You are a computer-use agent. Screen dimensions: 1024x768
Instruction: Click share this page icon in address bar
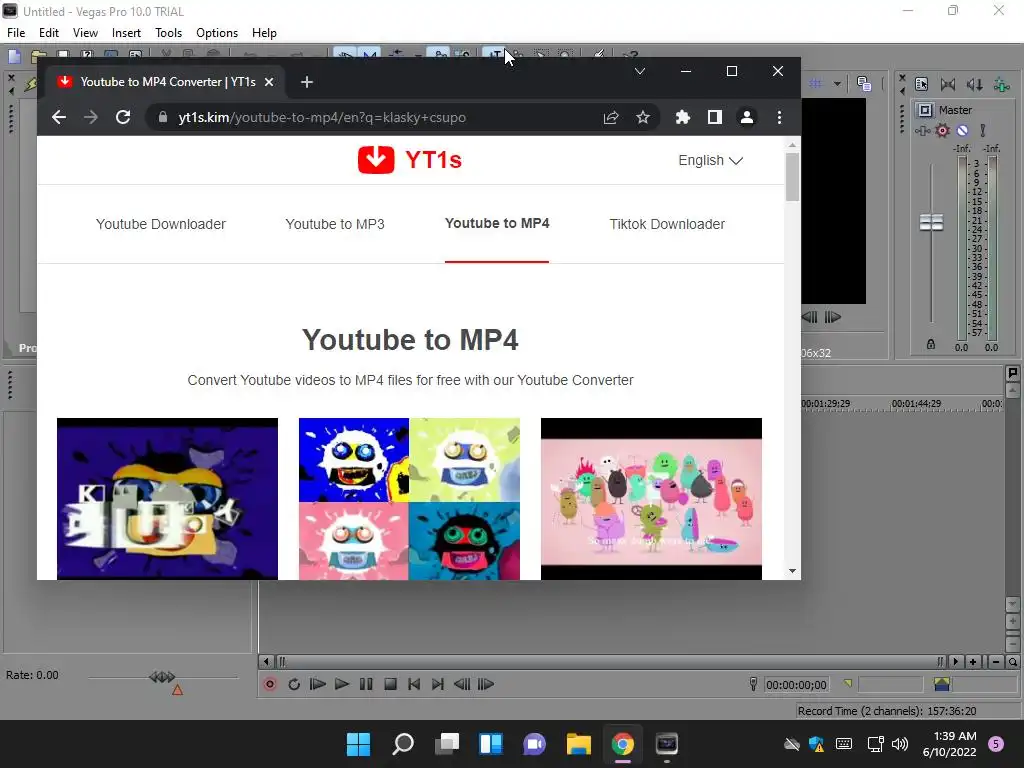click(611, 118)
